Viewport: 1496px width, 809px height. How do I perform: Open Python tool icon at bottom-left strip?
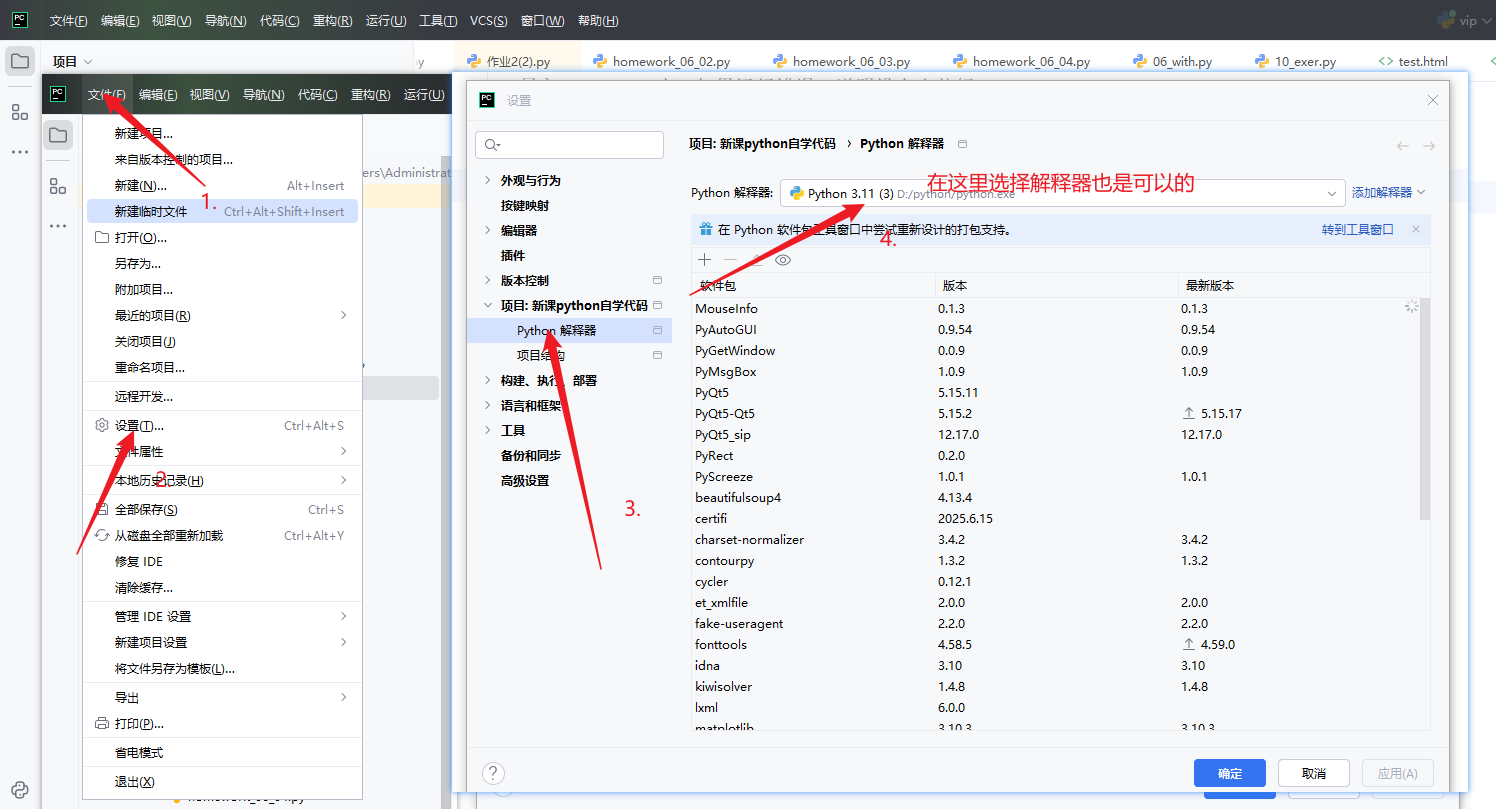tap(19, 789)
